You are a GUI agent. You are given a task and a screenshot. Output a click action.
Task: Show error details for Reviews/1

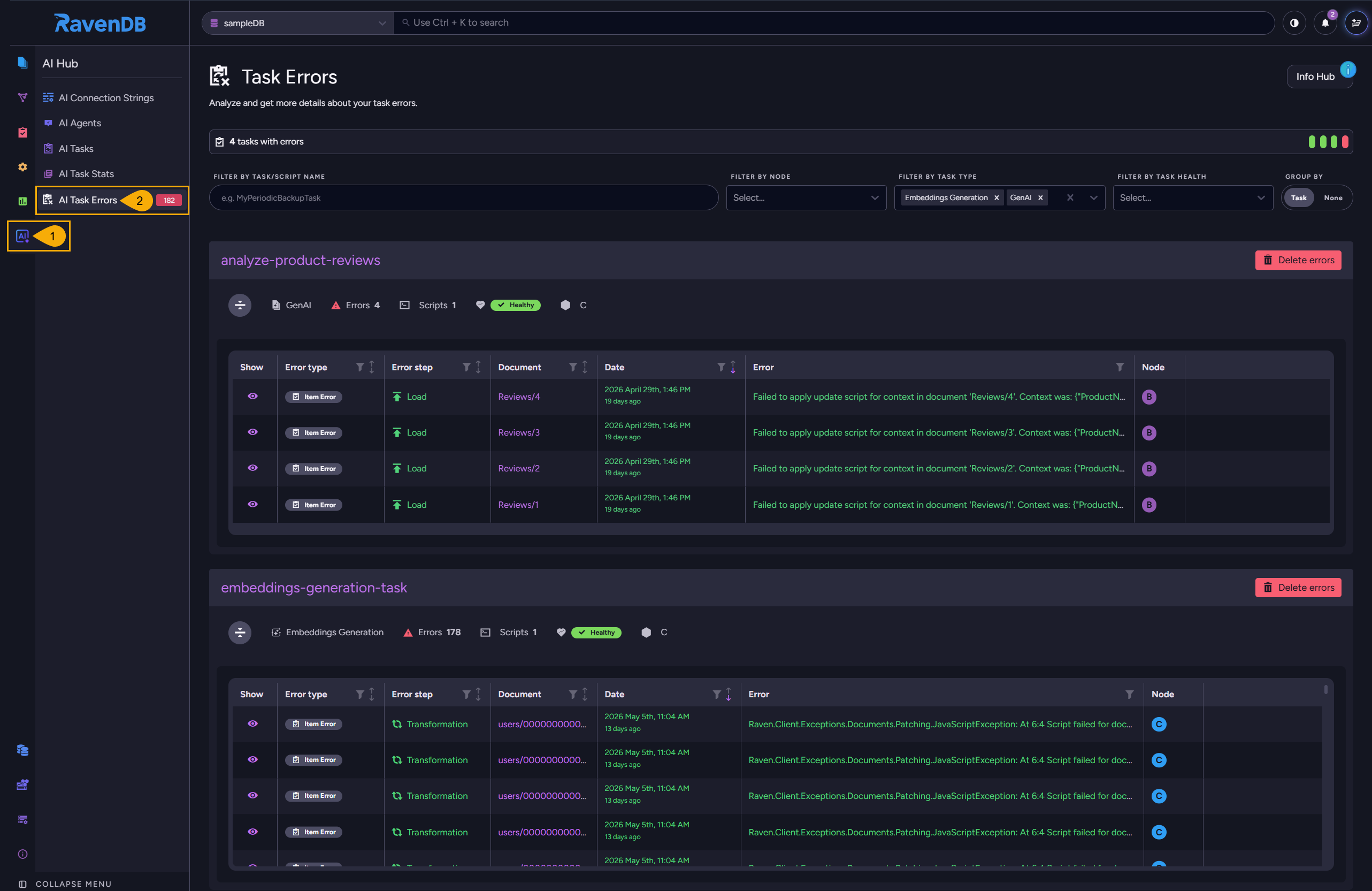(x=252, y=504)
